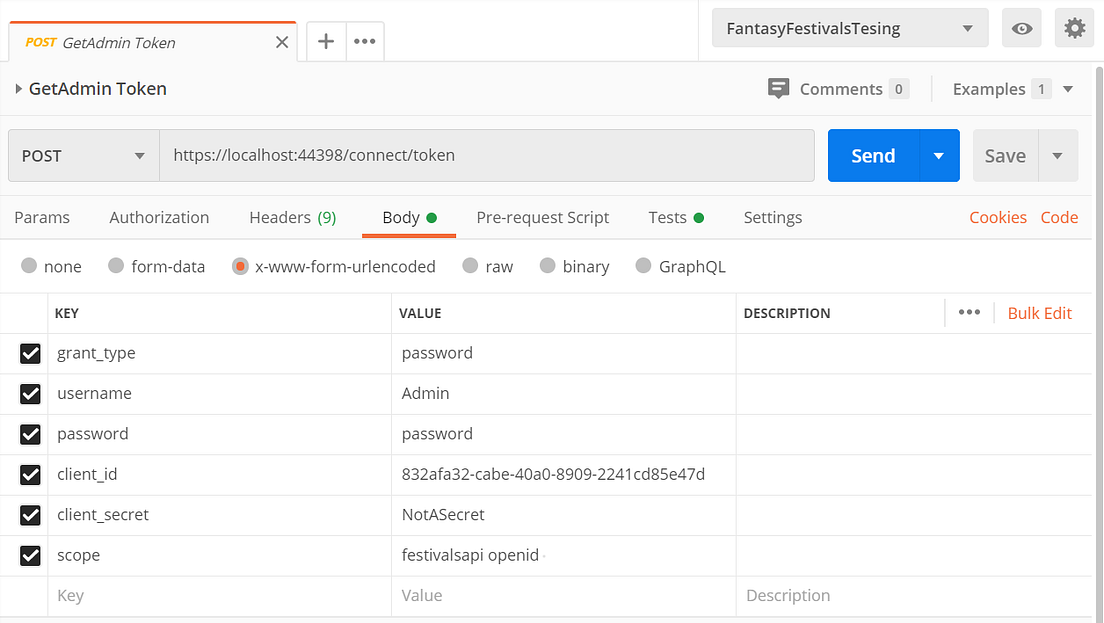
Task: Open the POST method dropdown
Action: 83,155
